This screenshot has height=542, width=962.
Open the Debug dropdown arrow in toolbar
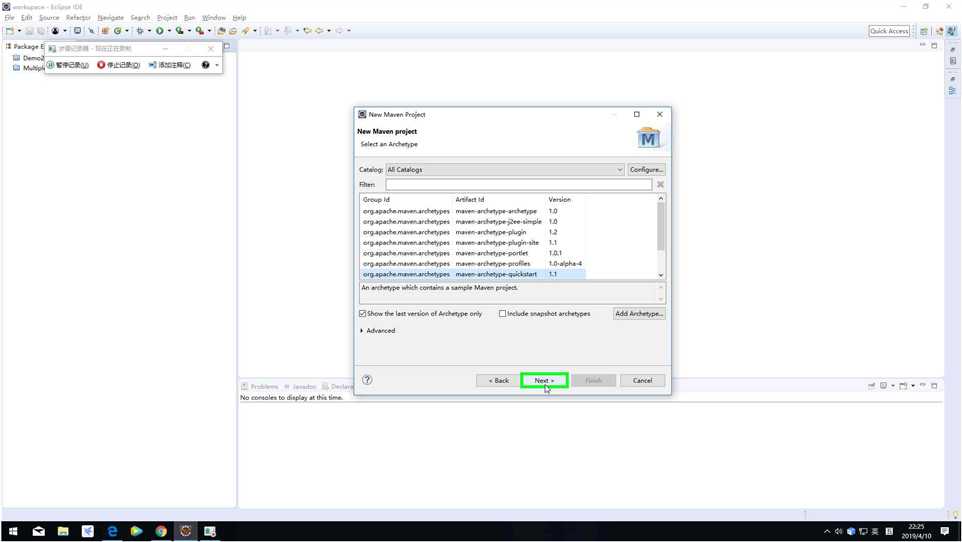coord(149,31)
